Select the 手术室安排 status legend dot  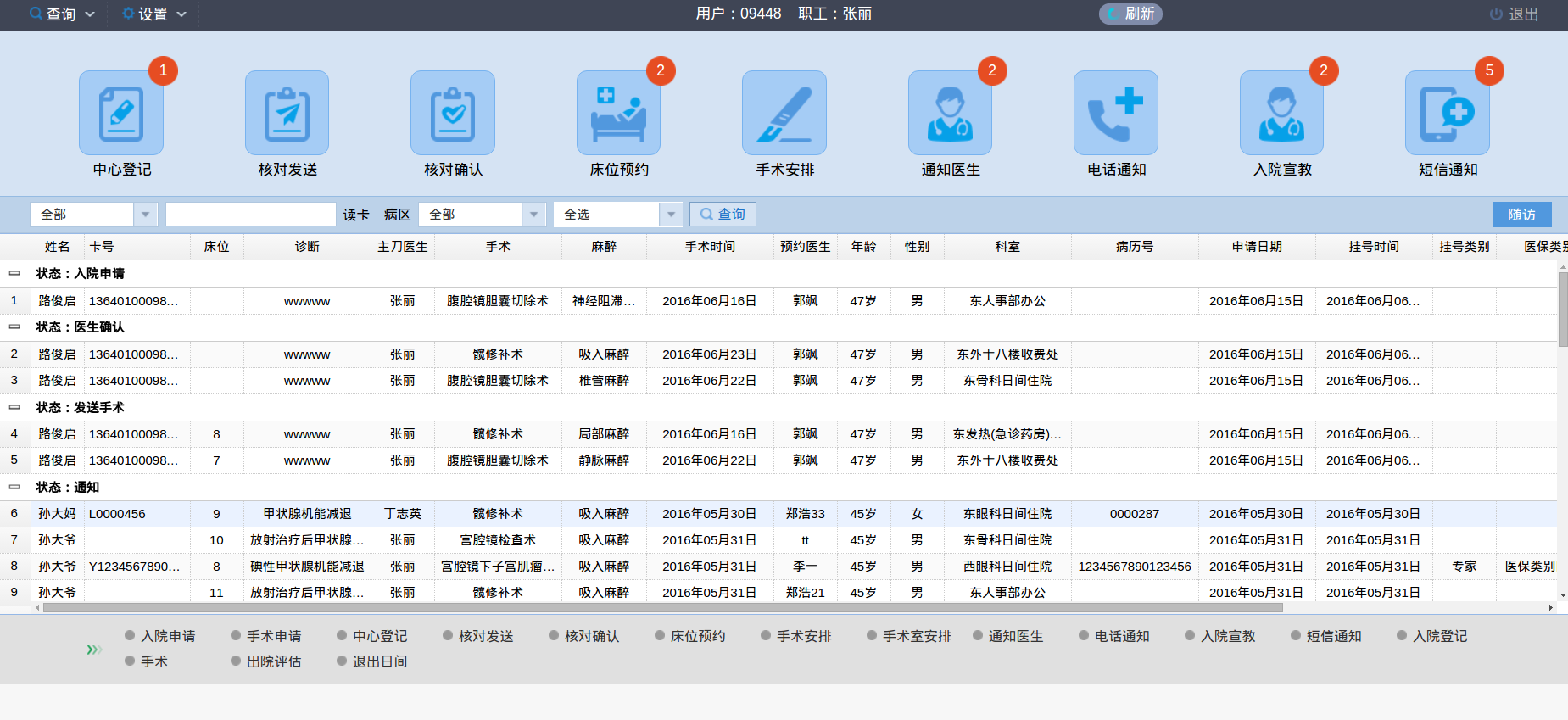point(872,635)
